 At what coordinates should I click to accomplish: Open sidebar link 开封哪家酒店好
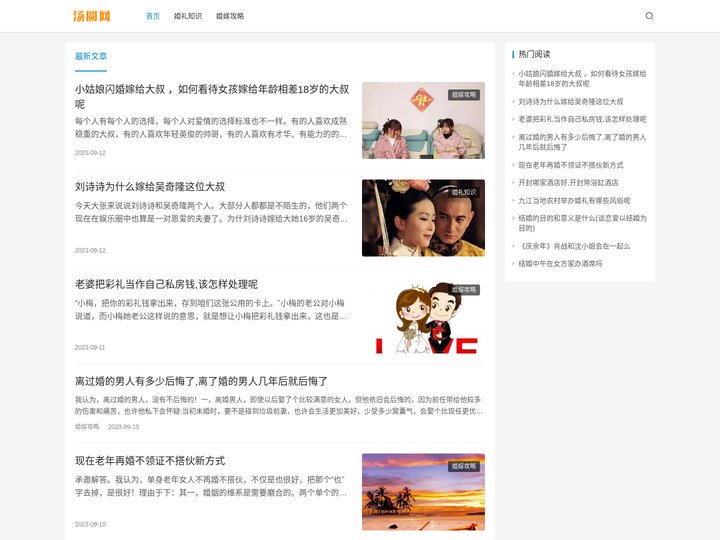pyautogui.click(x=568, y=182)
